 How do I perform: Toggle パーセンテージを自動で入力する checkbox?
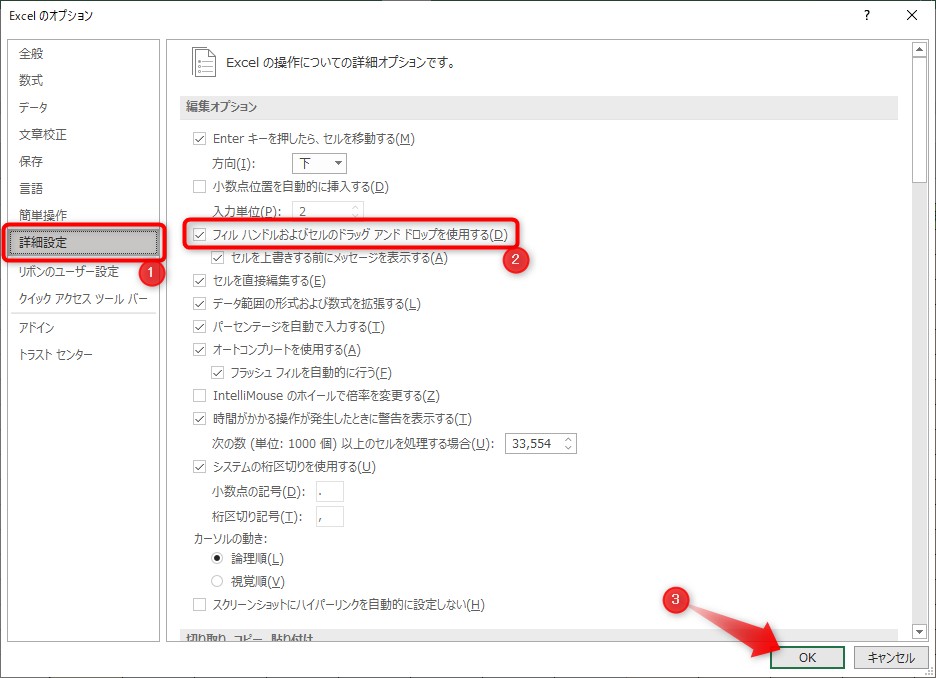pos(199,327)
